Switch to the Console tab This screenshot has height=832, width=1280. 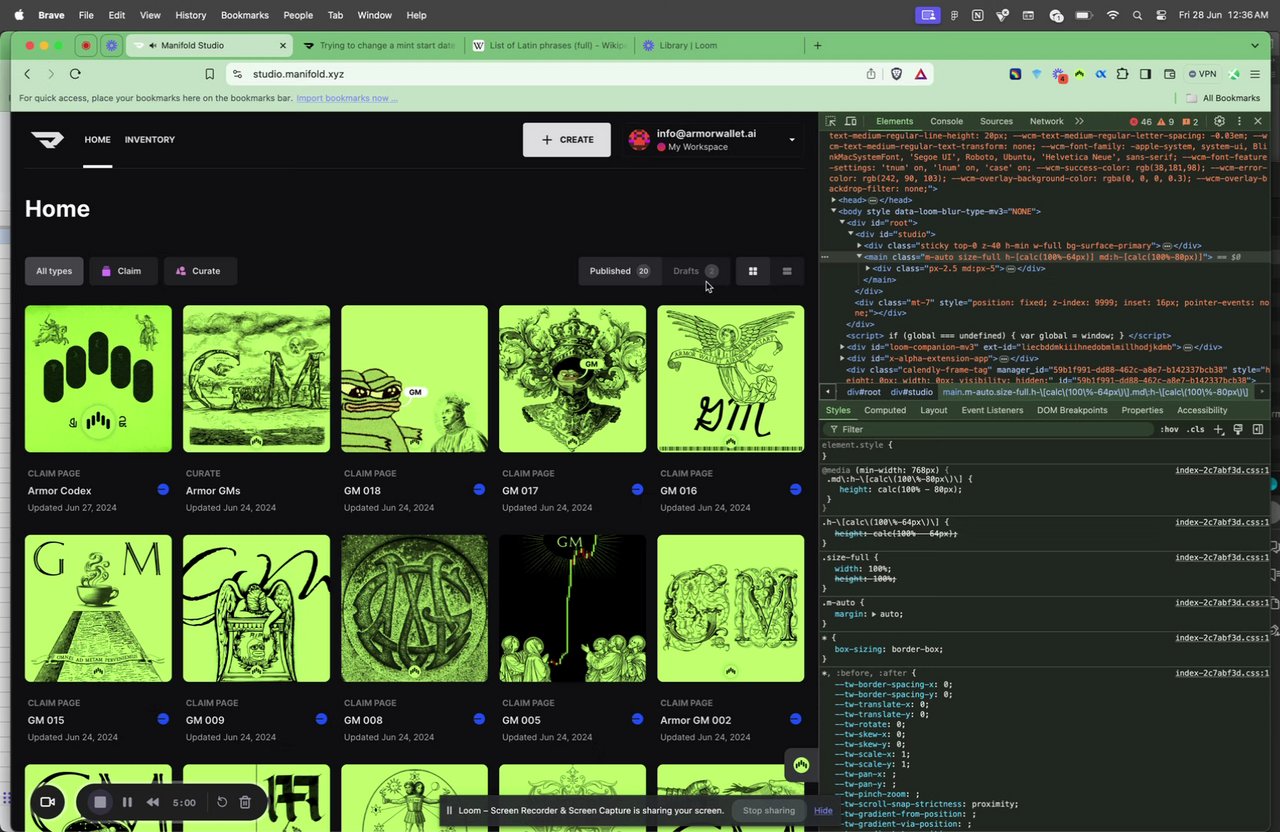click(x=946, y=121)
